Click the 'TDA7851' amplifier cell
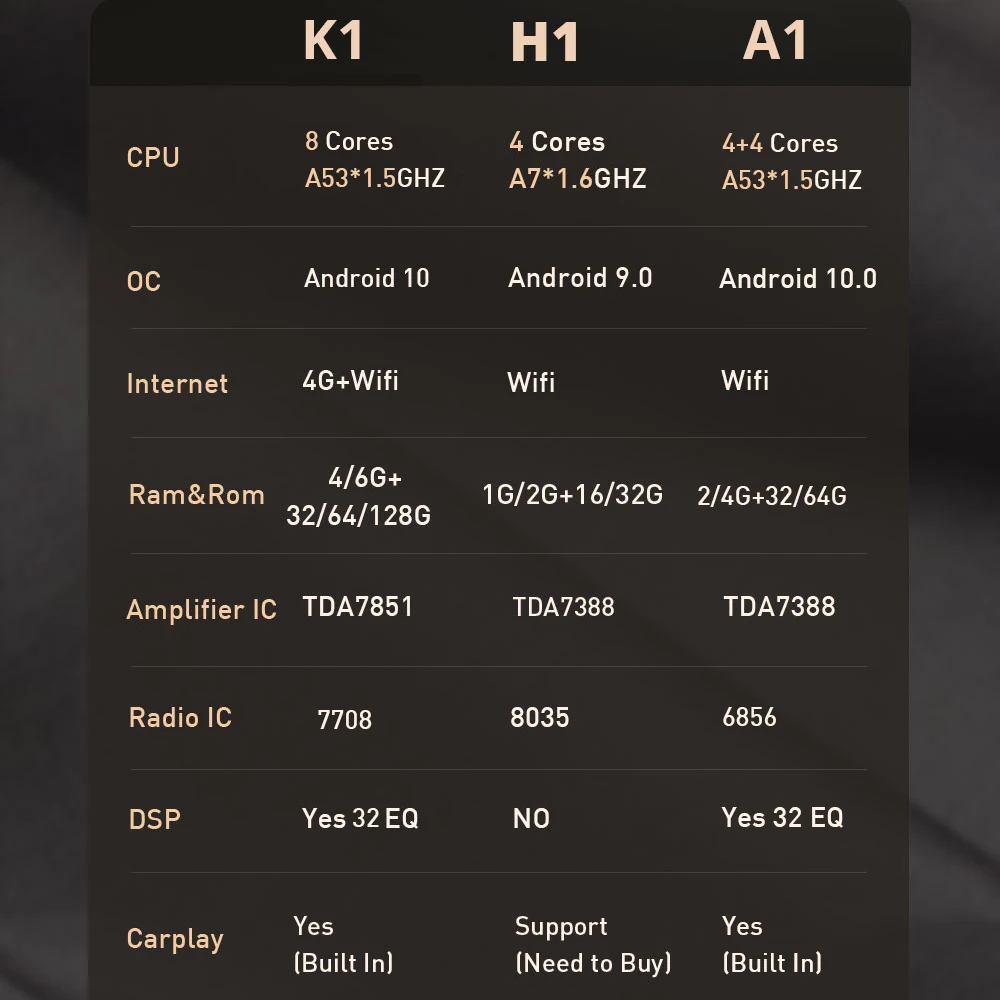The image size is (1000, 1000). click(x=357, y=607)
